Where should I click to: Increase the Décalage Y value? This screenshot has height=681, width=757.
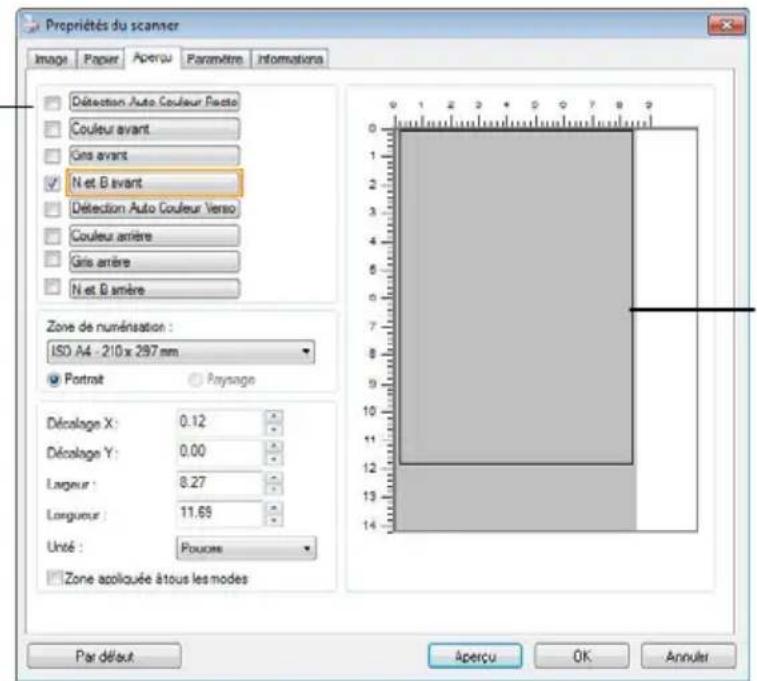(274, 446)
